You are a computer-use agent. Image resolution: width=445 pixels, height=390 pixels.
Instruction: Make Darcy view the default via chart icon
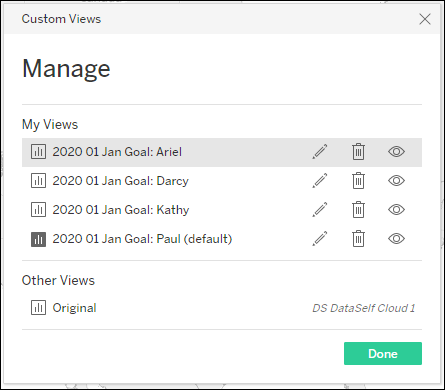pos(38,181)
